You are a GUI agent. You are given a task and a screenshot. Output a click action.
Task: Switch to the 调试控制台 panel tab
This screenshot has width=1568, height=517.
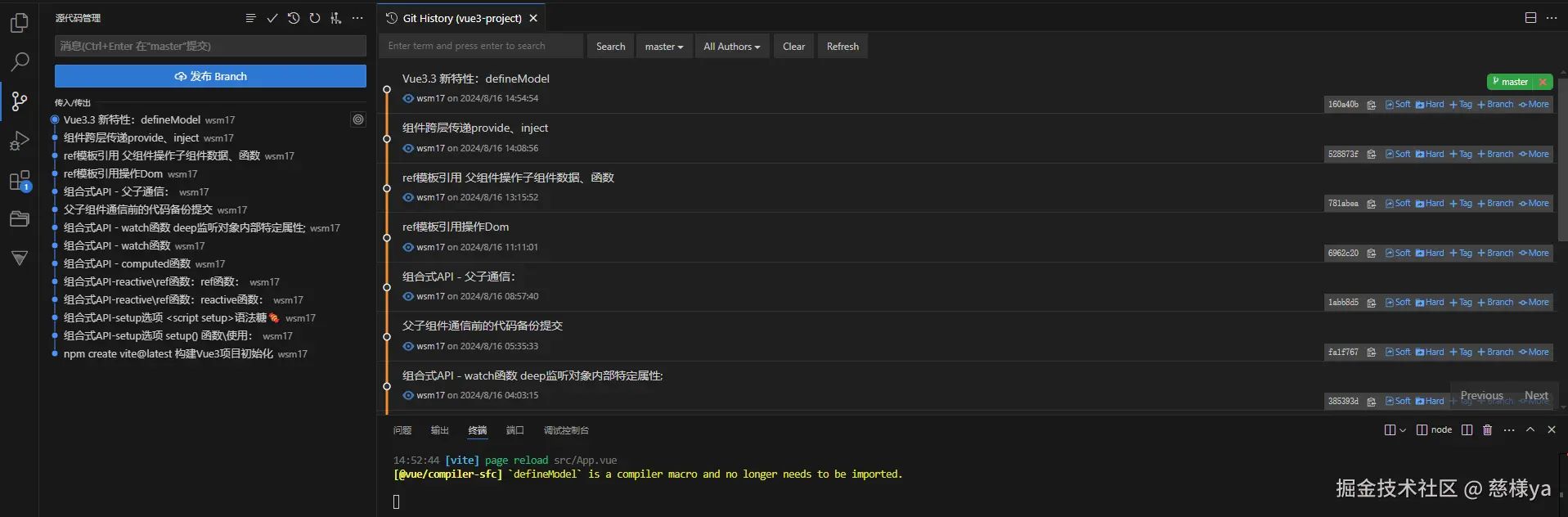pos(566,430)
